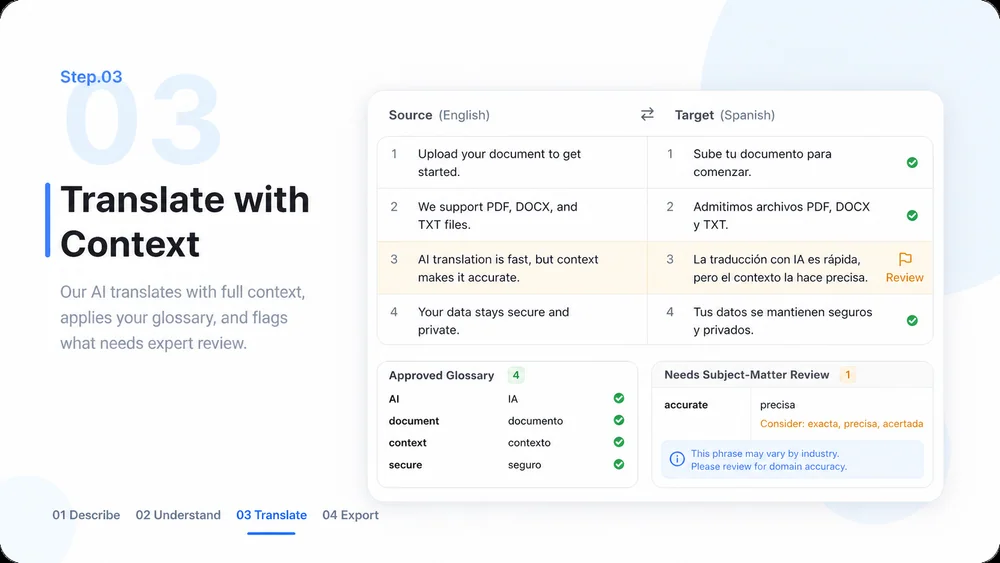Click the suggestion 'Consider: exacta, precisa, acertada'
The image size is (1000, 563).
tap(841, 423)
